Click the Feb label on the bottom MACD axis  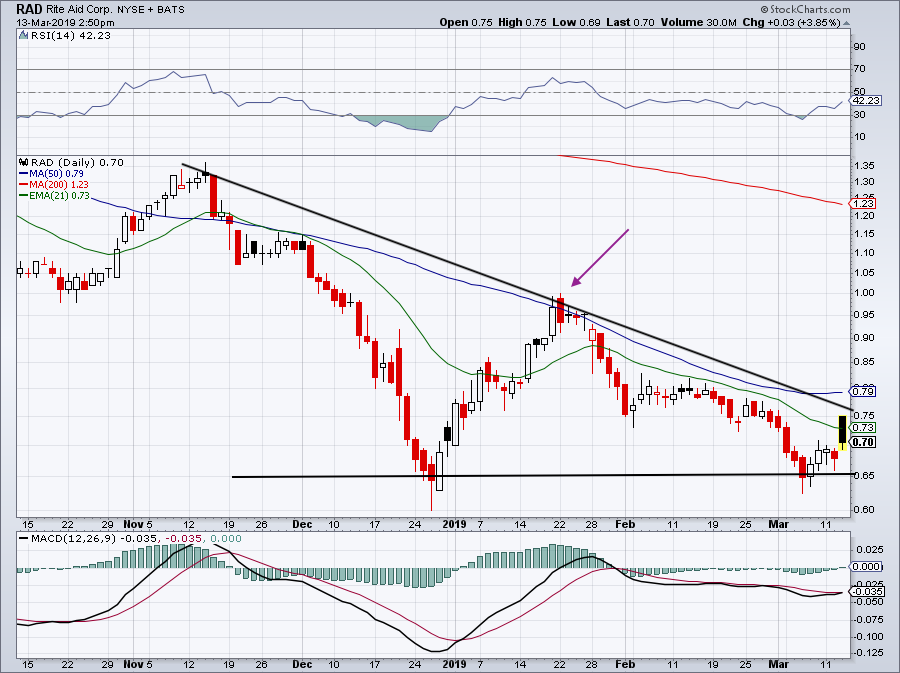[x=624, y=664]
